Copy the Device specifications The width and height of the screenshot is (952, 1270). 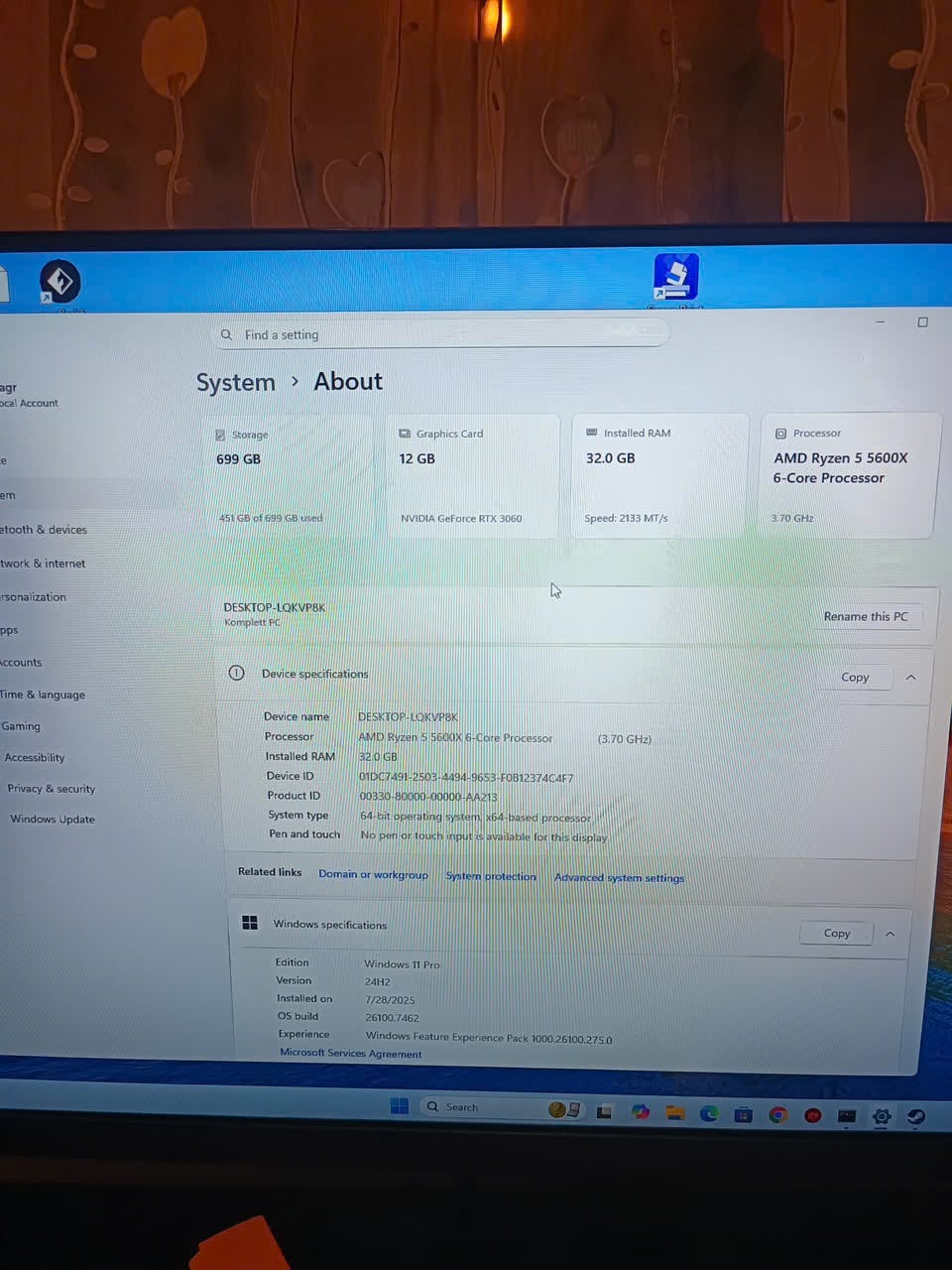coord(855,677)
